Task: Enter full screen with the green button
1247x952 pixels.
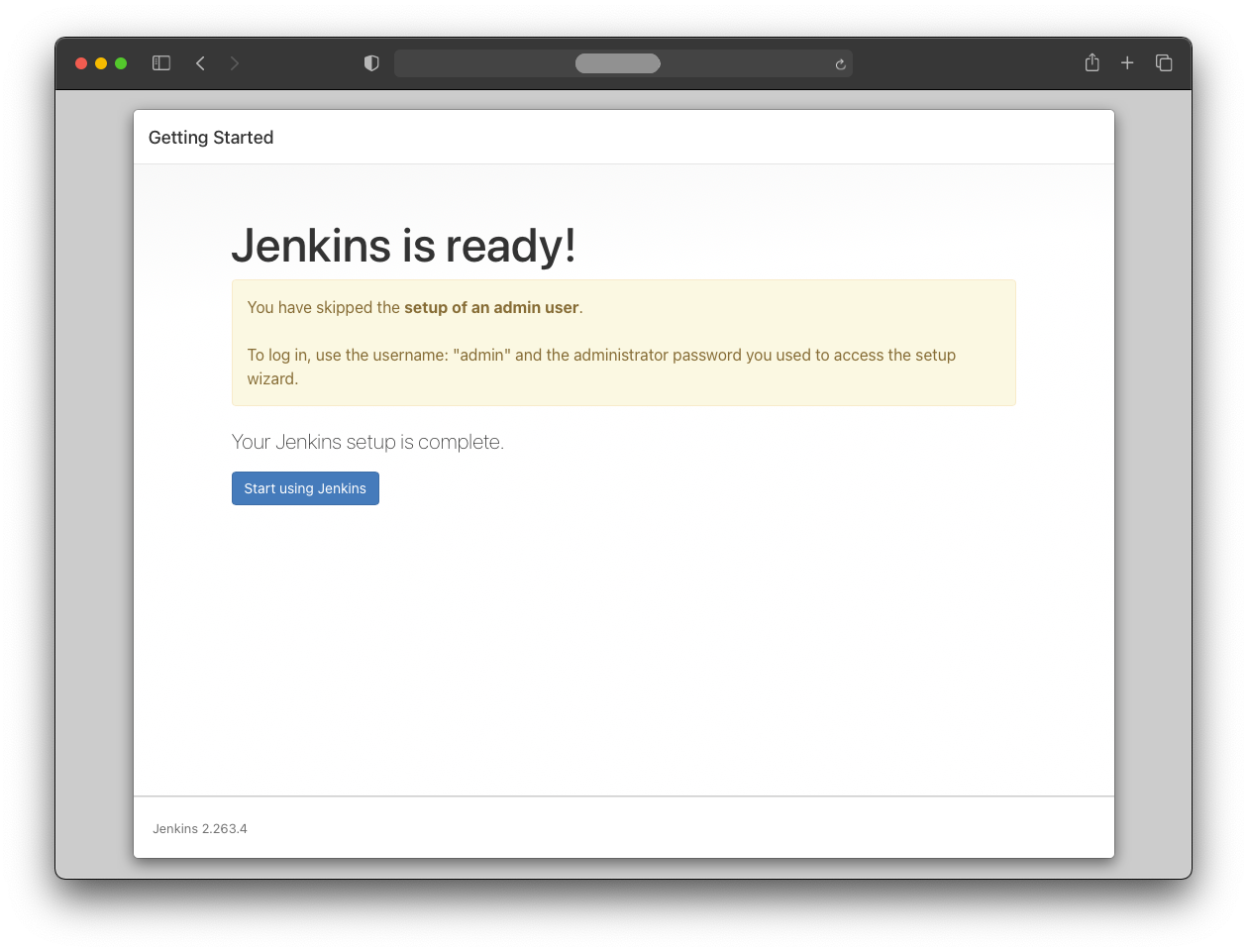Action: click(121, 63)
